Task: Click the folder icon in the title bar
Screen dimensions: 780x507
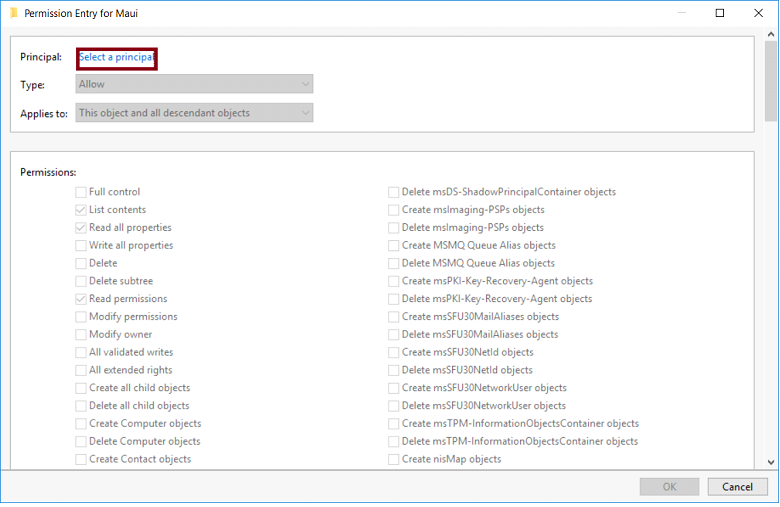Action: (13, 14)
